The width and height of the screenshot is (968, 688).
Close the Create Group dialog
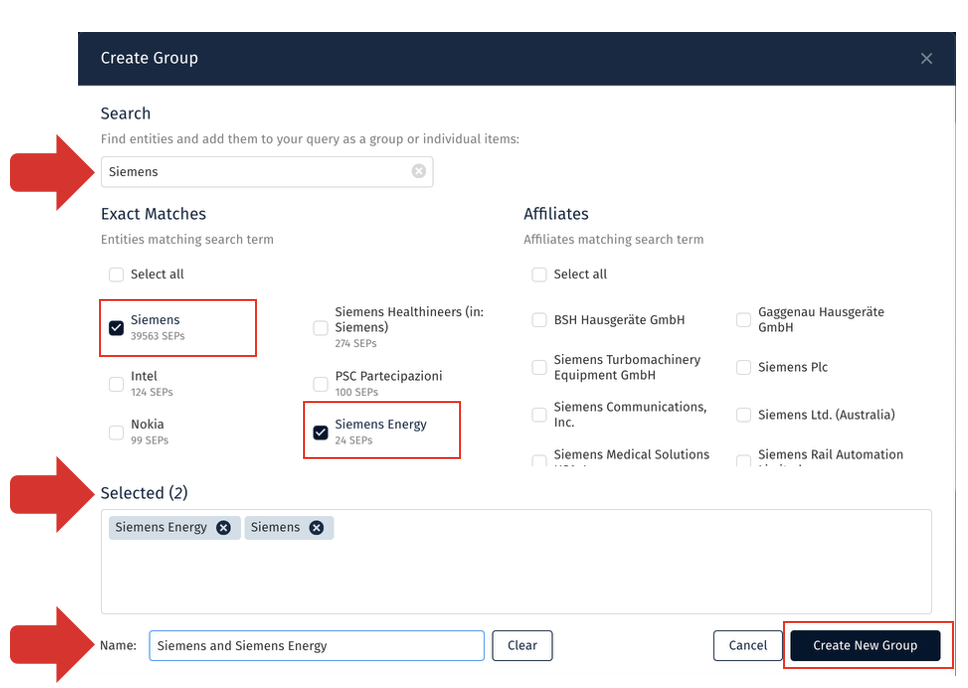pyautogui.click(x=926, y=59)
